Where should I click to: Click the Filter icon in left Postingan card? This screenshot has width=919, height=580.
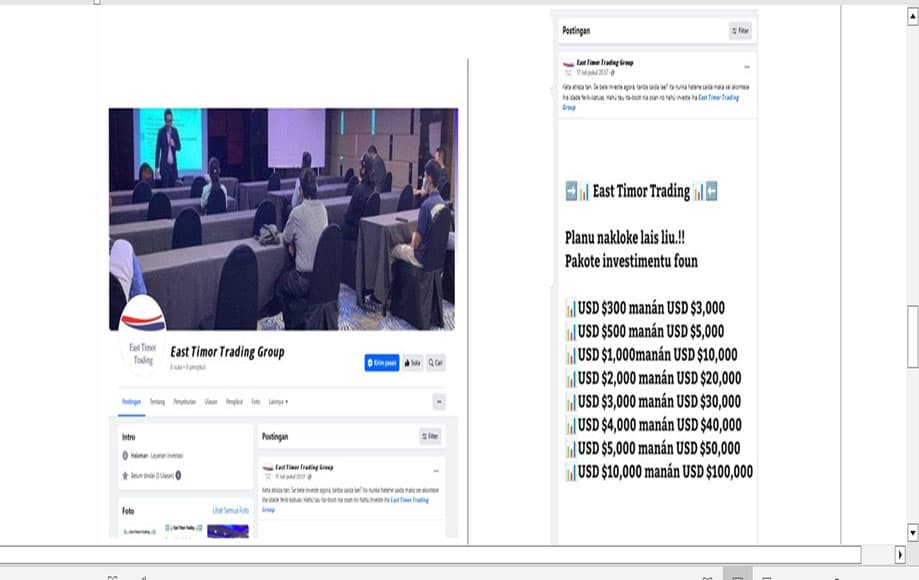click(x=430, y=436)
